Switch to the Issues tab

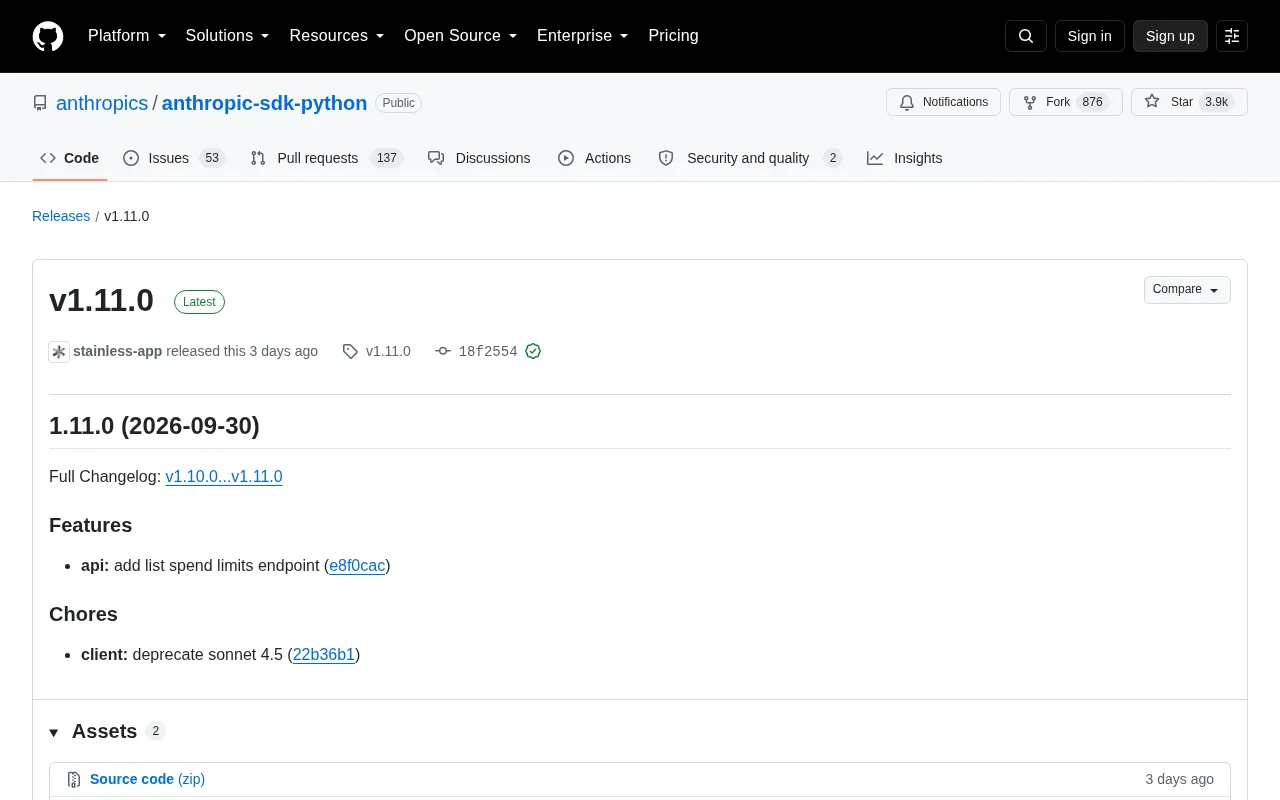click(174, 158)
